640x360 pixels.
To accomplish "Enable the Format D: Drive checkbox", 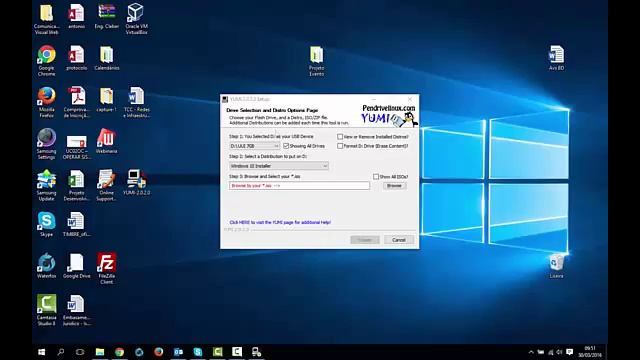I will point(340,146).
